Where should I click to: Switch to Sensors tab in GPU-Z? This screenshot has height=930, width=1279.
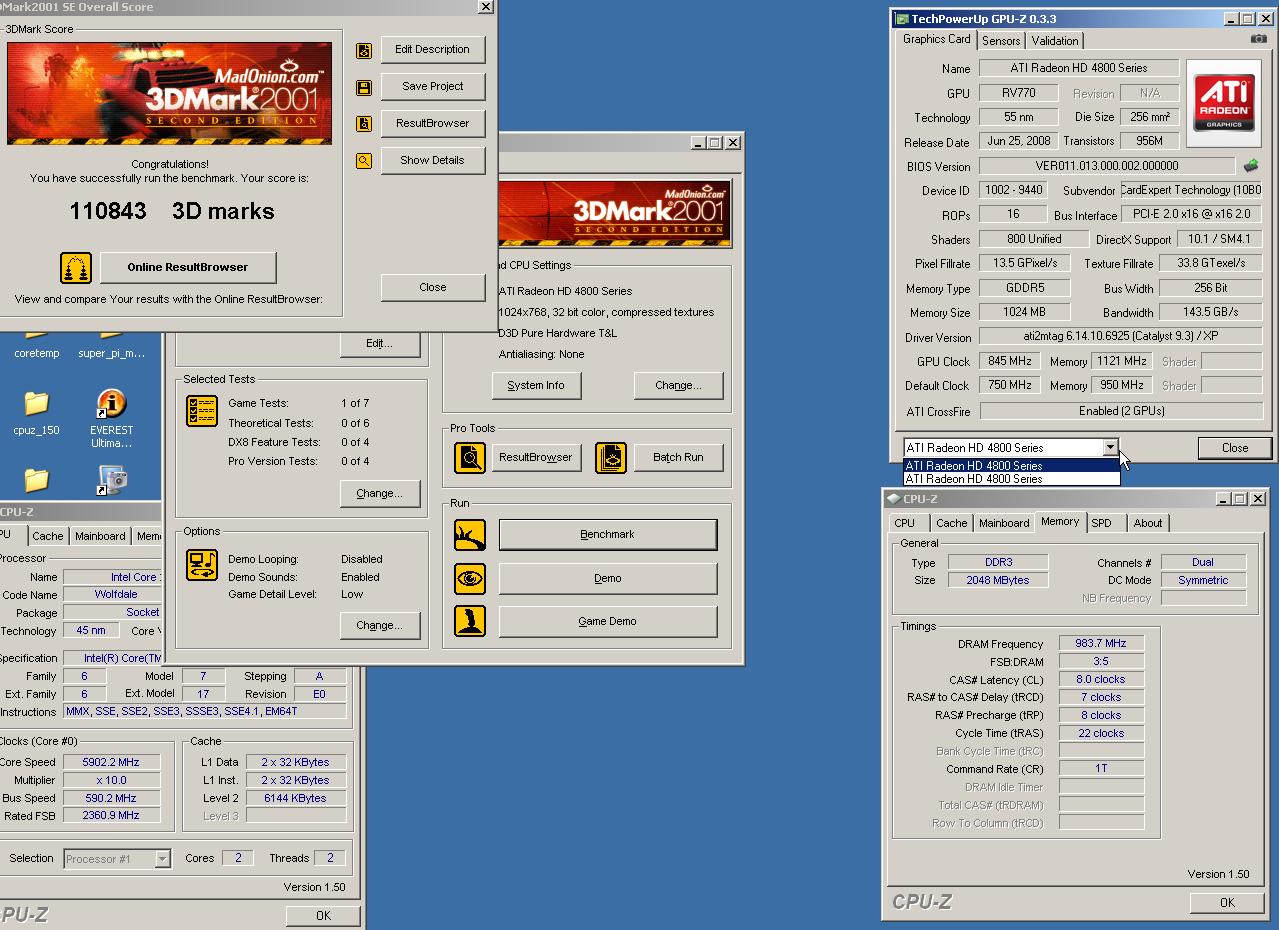point(1001,41)
